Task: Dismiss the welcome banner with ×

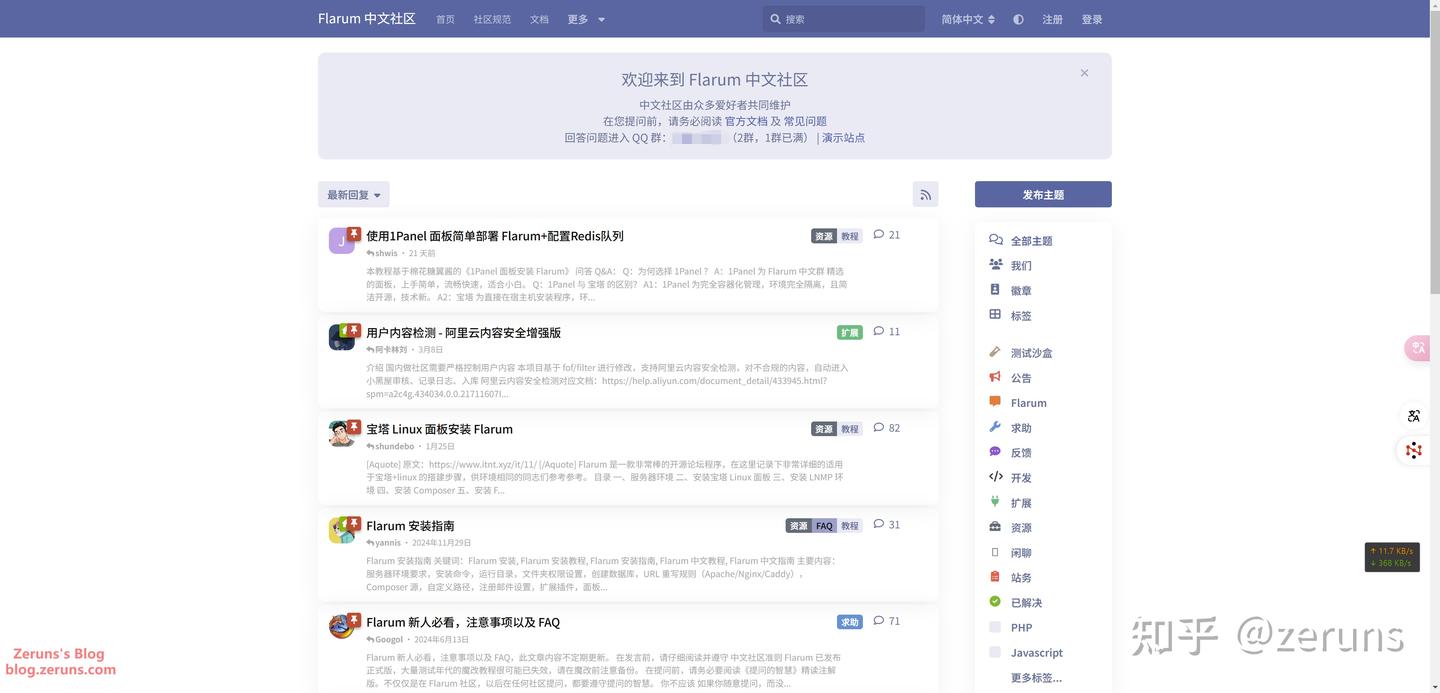Action: [x=1084, y=73]
